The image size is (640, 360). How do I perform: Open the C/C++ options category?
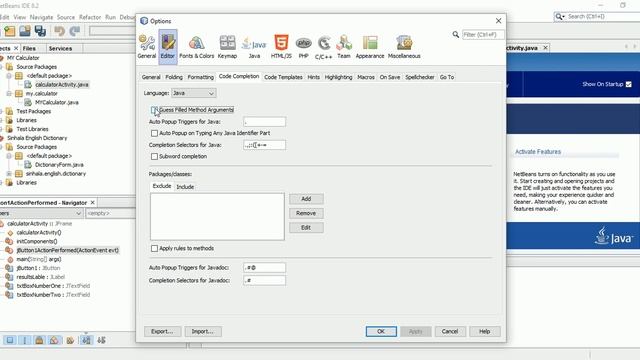pos(324,47)
